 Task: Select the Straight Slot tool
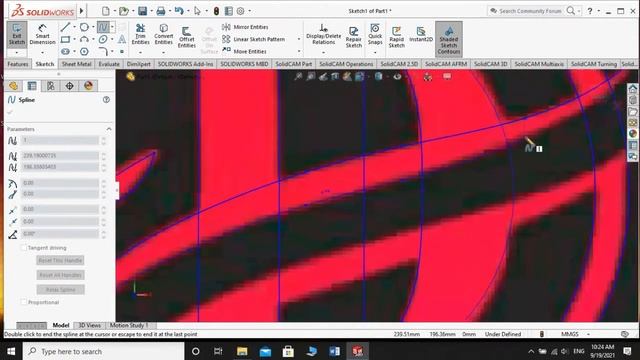[65, 52]
